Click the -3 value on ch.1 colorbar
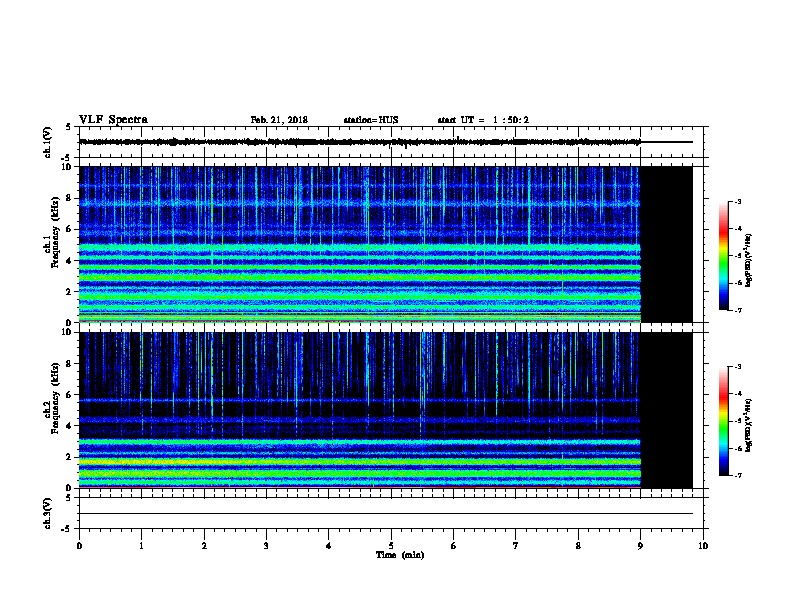This screenshot has height=612, width=792. [737, 201]
